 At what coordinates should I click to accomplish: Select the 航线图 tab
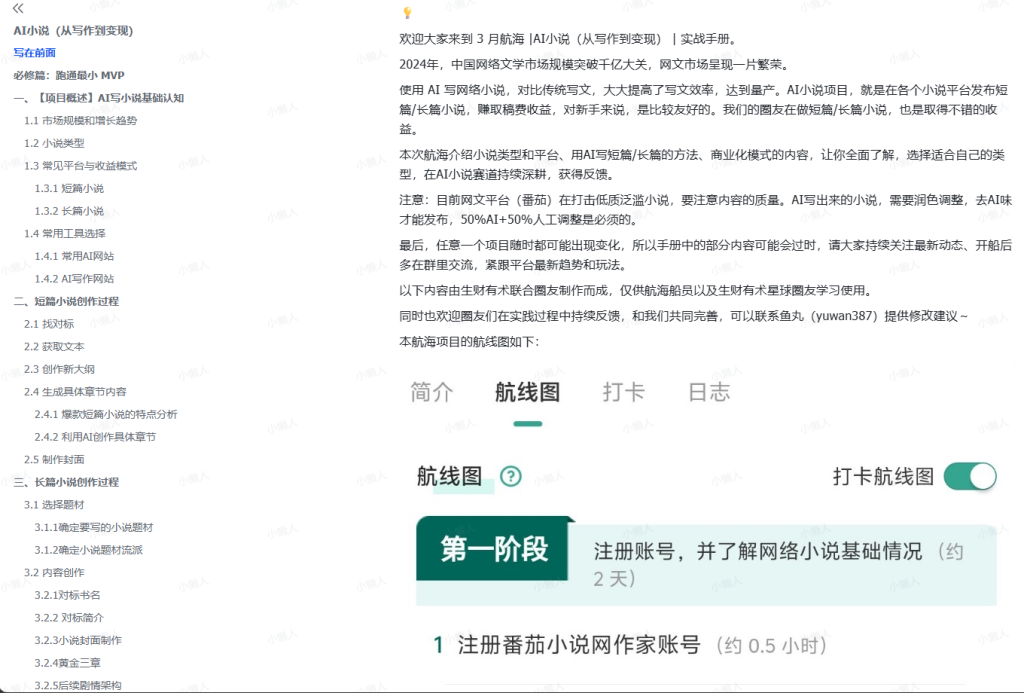pyautogui.click(x=527, y=392)
